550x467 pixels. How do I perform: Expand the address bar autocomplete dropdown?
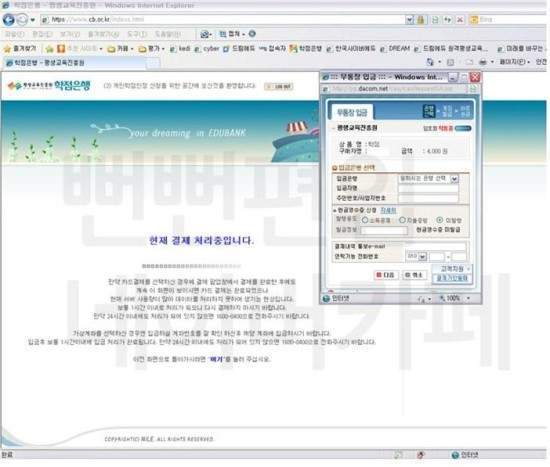409,20
